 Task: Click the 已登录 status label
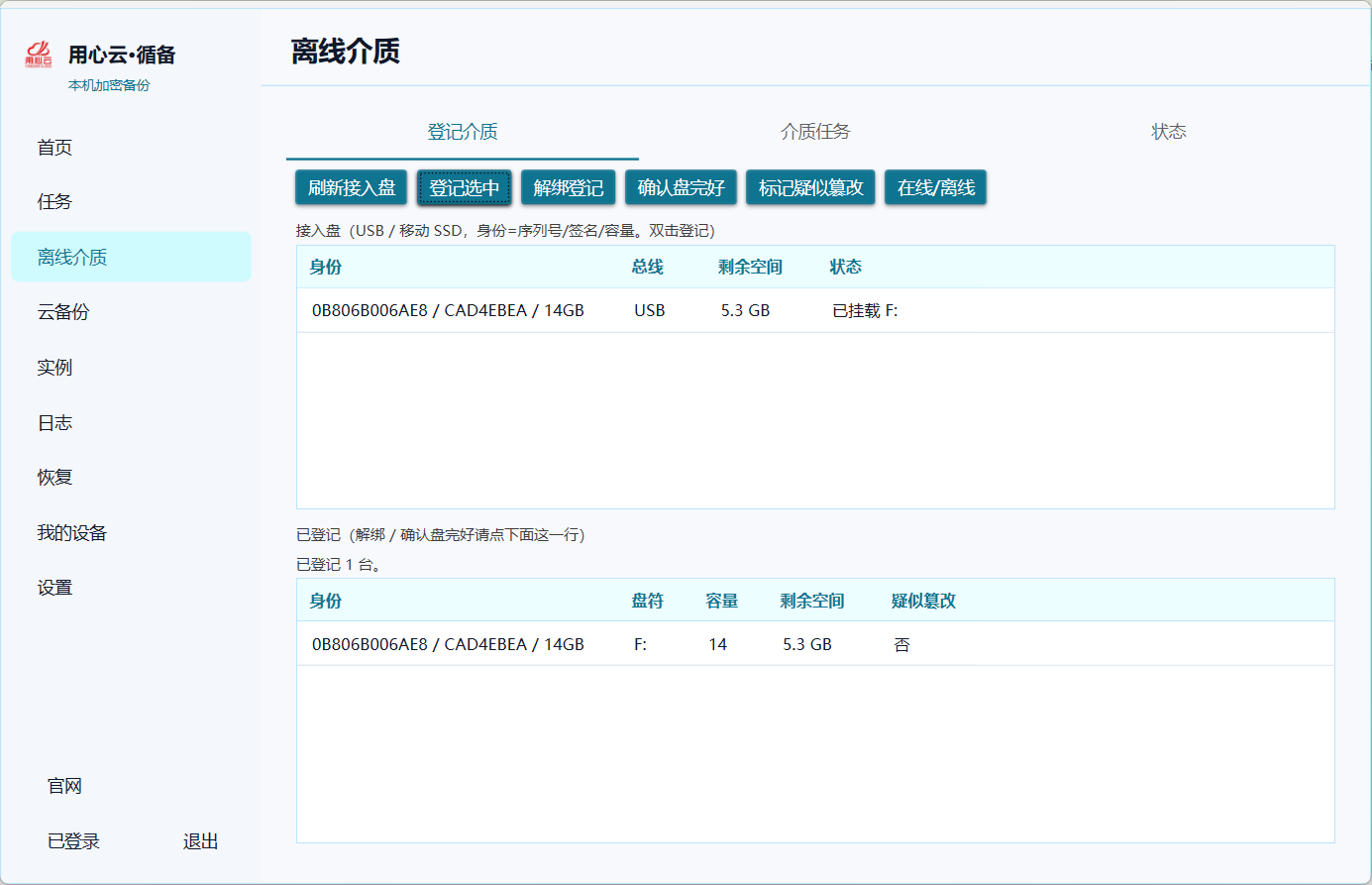tap(74, 841)
